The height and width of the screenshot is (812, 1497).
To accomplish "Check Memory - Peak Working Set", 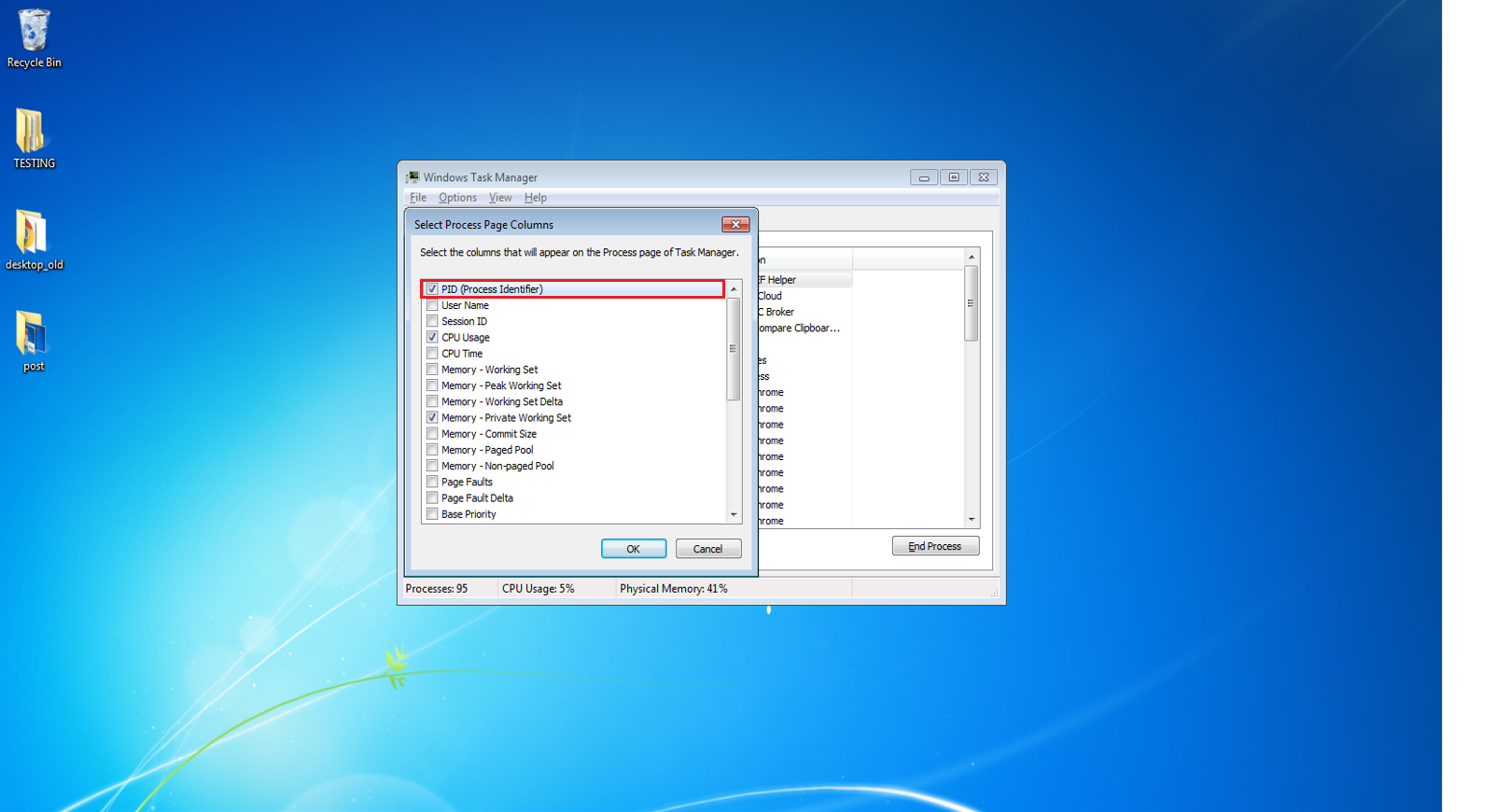I will [432, 385].
